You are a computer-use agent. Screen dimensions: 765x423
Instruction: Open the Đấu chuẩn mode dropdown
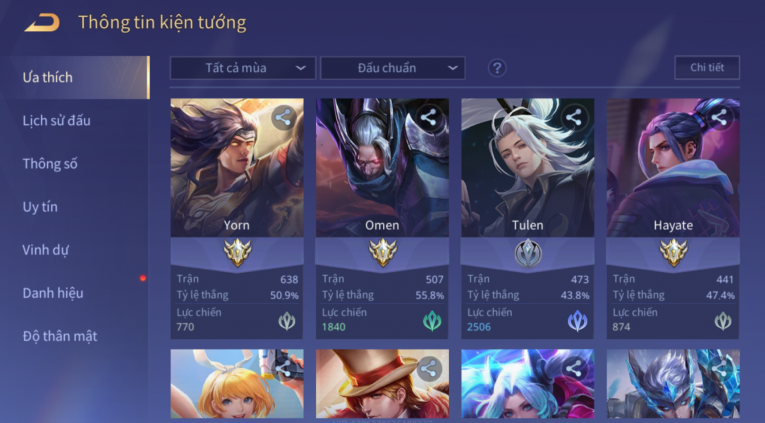pyautogui.click(x=393, y=68)
